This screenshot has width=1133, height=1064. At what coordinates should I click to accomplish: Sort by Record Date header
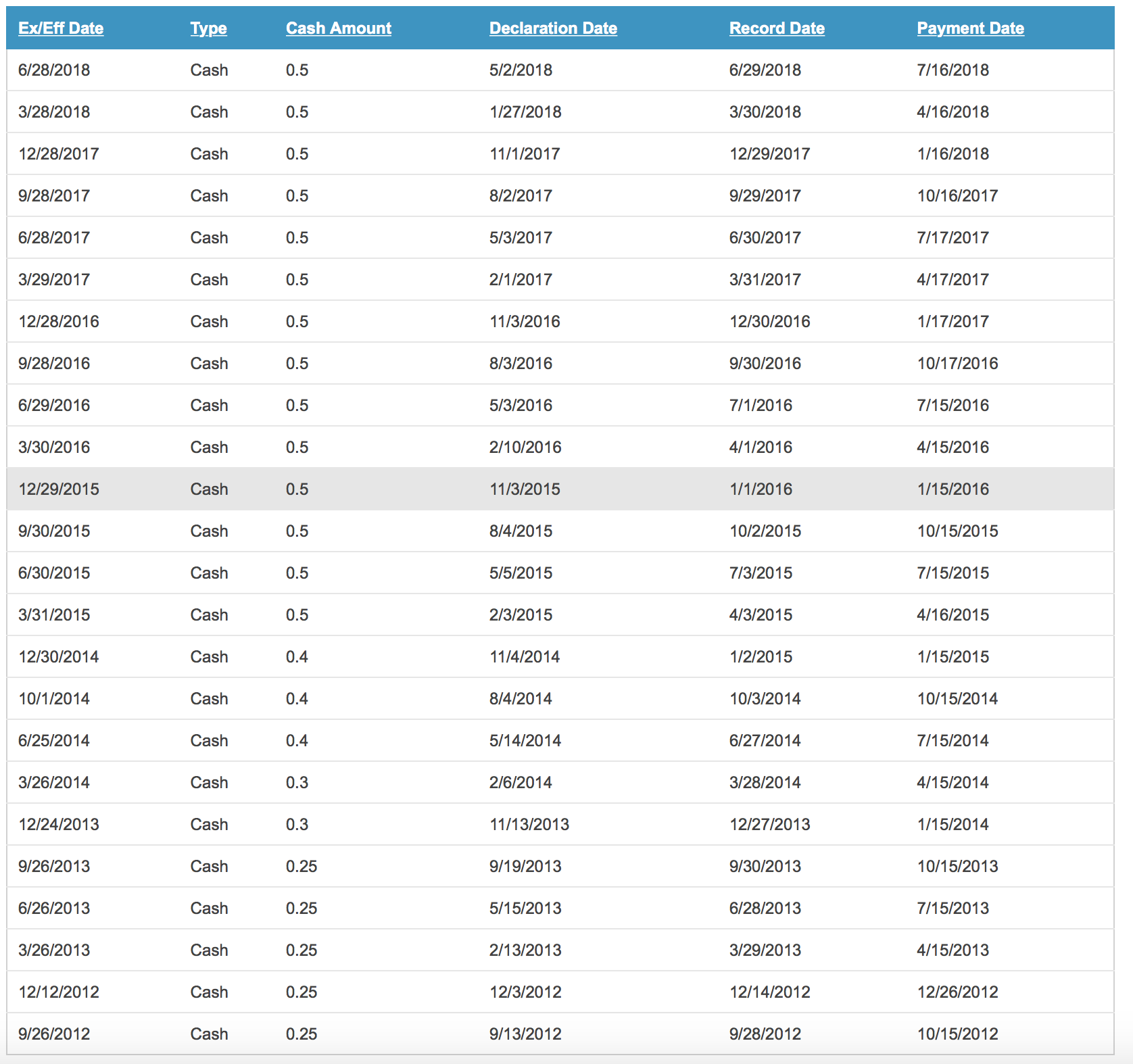777,28
